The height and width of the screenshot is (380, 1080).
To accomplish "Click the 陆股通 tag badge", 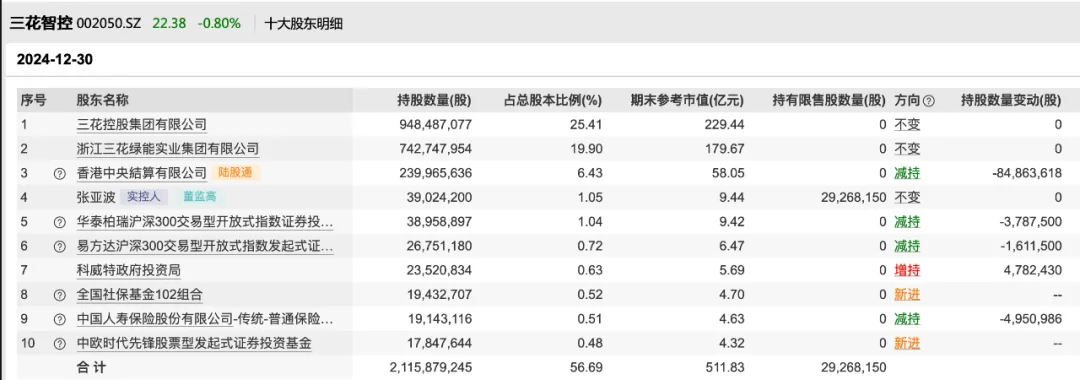I will point(237,173).
